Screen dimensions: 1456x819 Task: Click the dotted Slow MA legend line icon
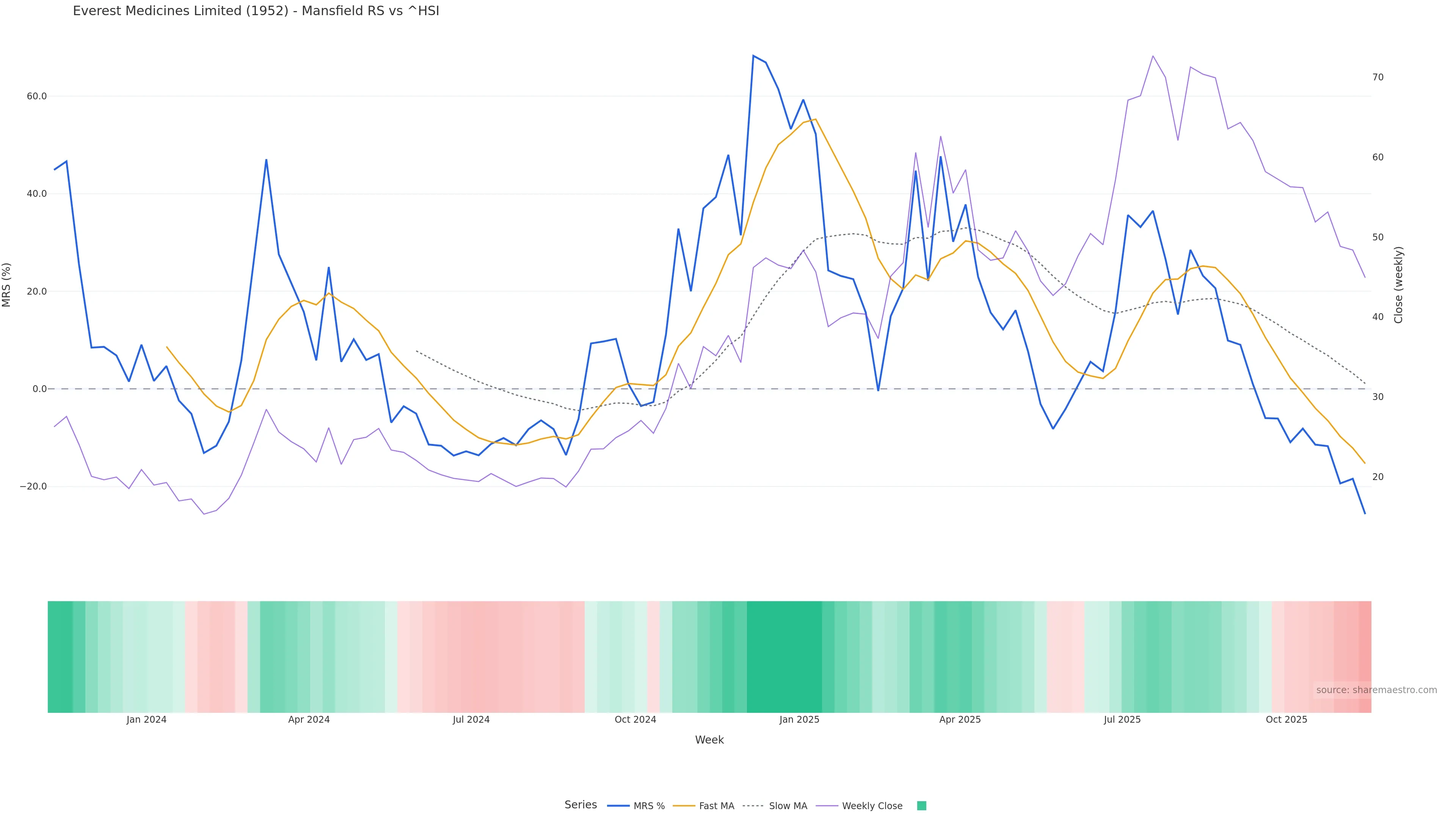(x=753, y=806)
